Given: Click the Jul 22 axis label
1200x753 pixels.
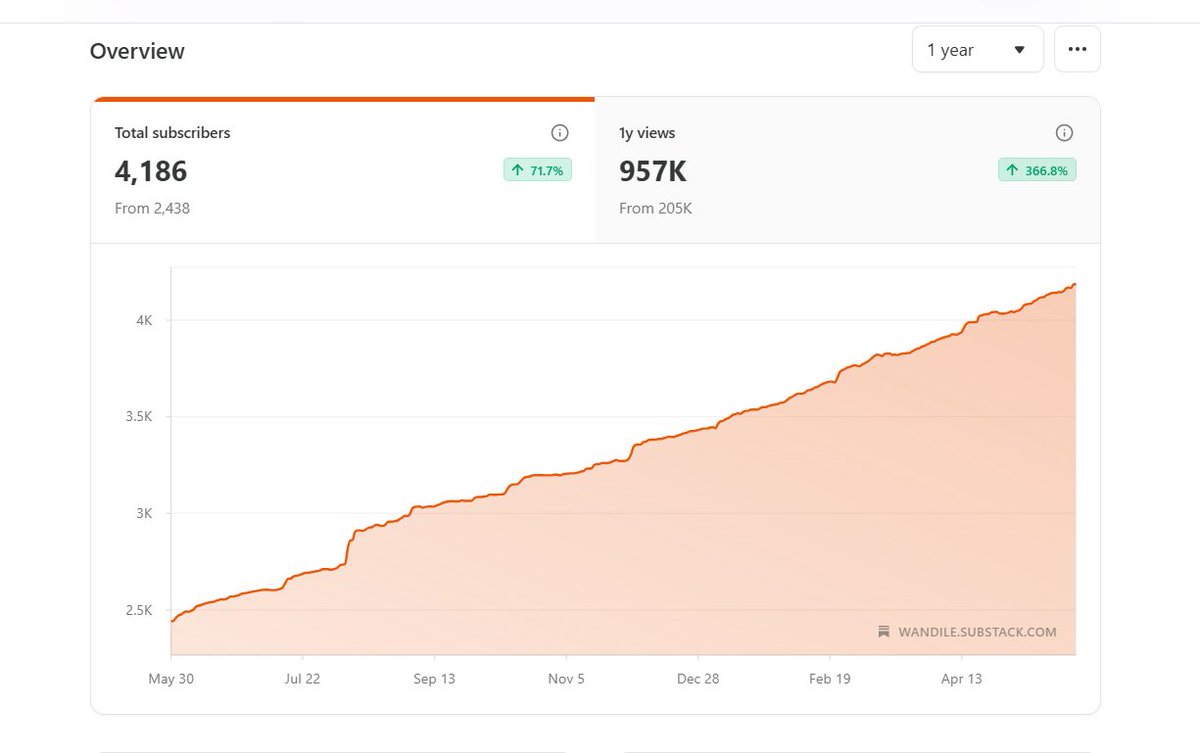Looking at the screenshot, I should pos(302,678).
